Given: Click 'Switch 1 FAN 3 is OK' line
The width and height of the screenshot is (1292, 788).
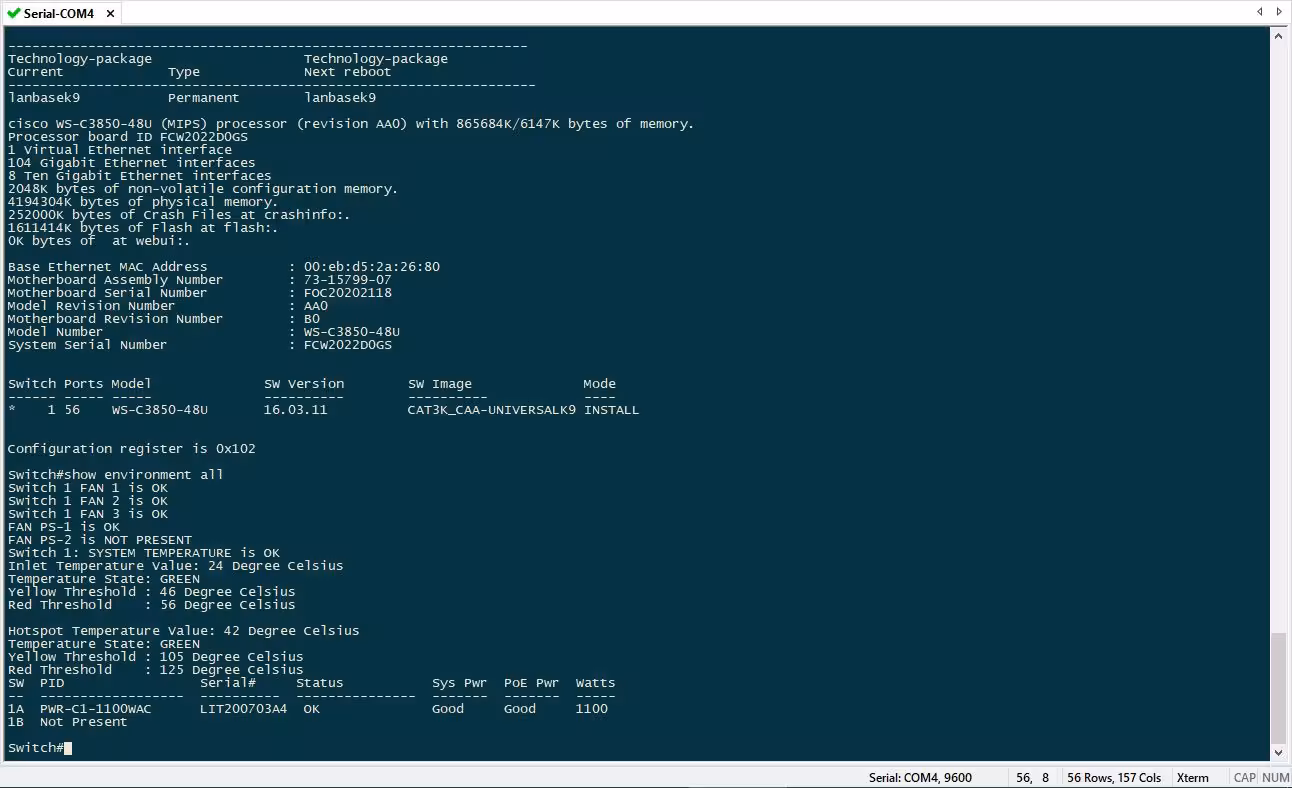Looking at the screenshot, I should tap(88, 514).
